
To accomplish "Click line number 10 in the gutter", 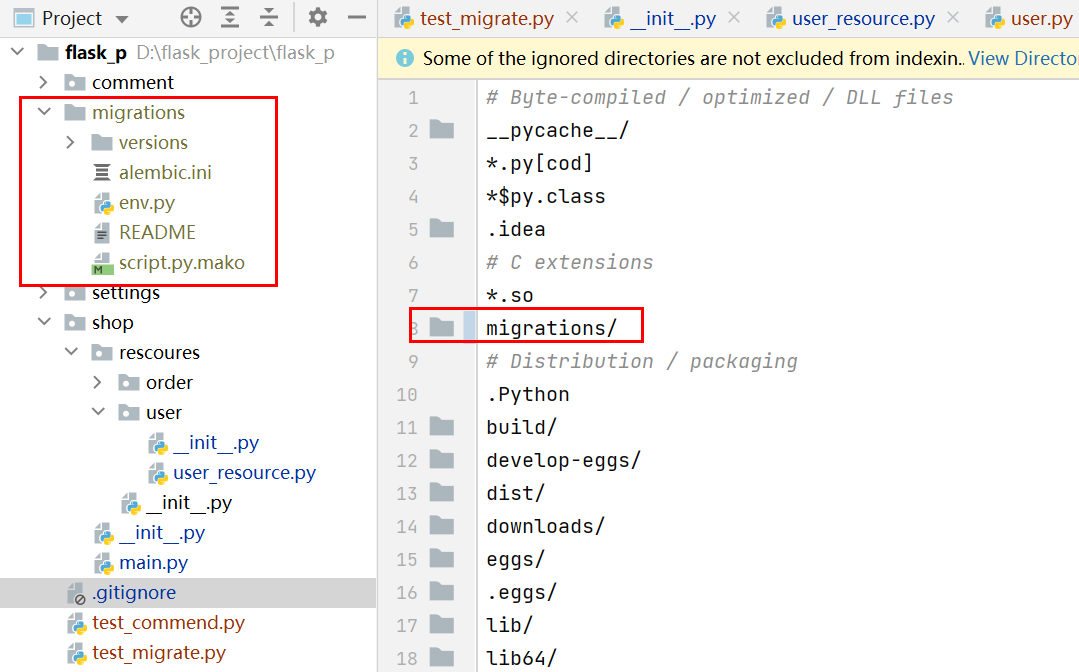I will click(407, 395).
